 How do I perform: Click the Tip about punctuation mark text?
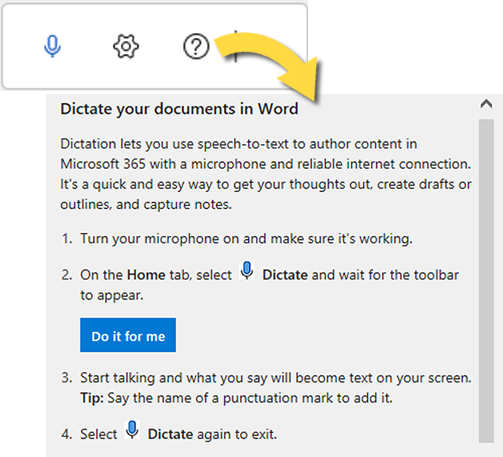point(236,398)
